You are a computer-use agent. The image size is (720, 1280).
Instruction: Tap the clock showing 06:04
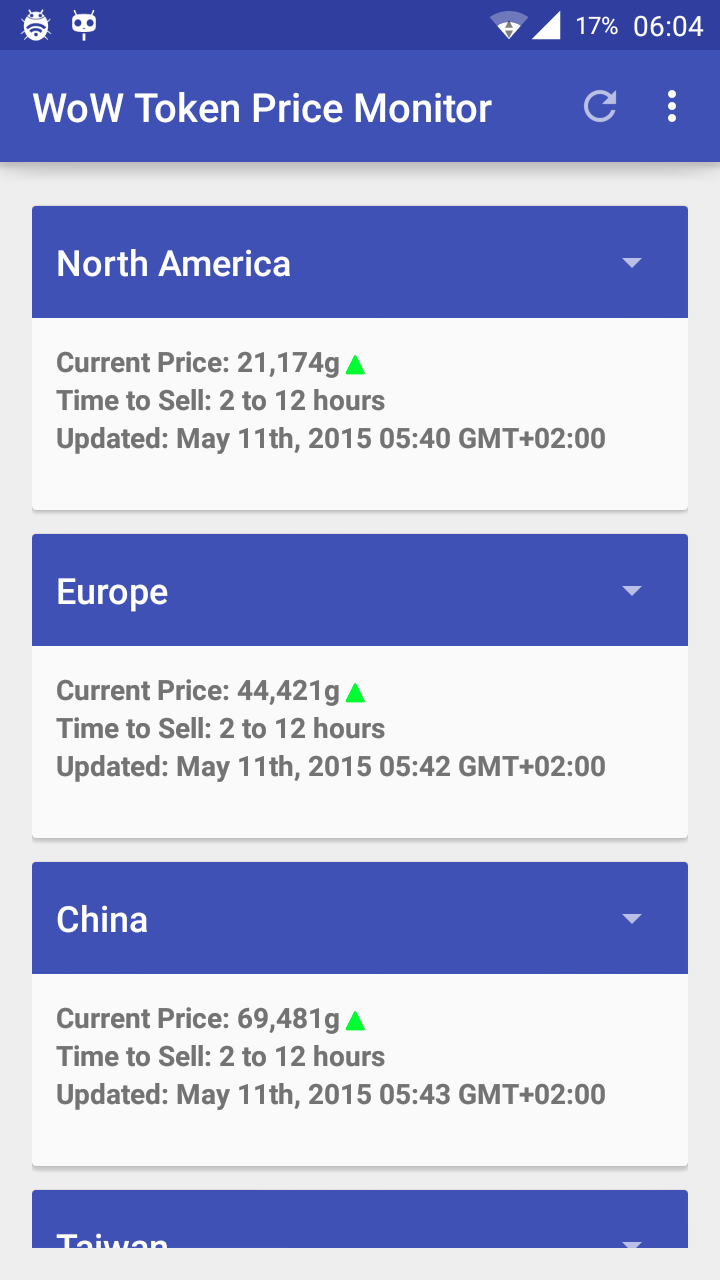click(x=668, y=27)
